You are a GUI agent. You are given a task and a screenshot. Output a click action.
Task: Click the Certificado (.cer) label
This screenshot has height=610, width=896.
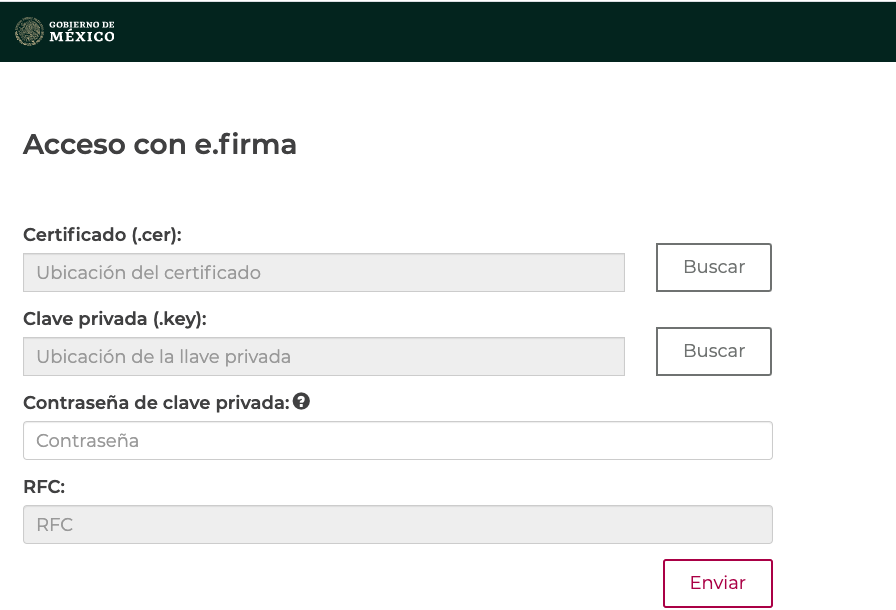(x=102, y=235)
